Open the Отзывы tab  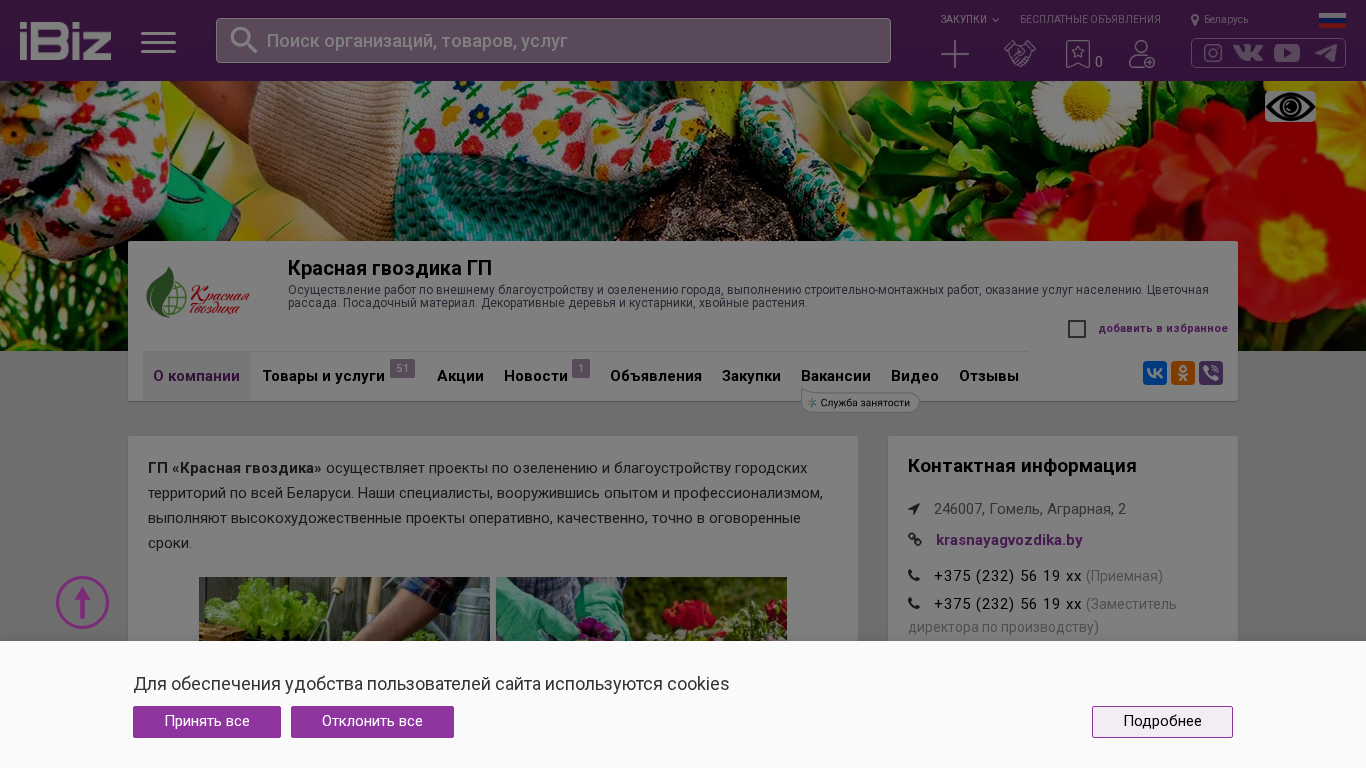(x=989, y=376)
